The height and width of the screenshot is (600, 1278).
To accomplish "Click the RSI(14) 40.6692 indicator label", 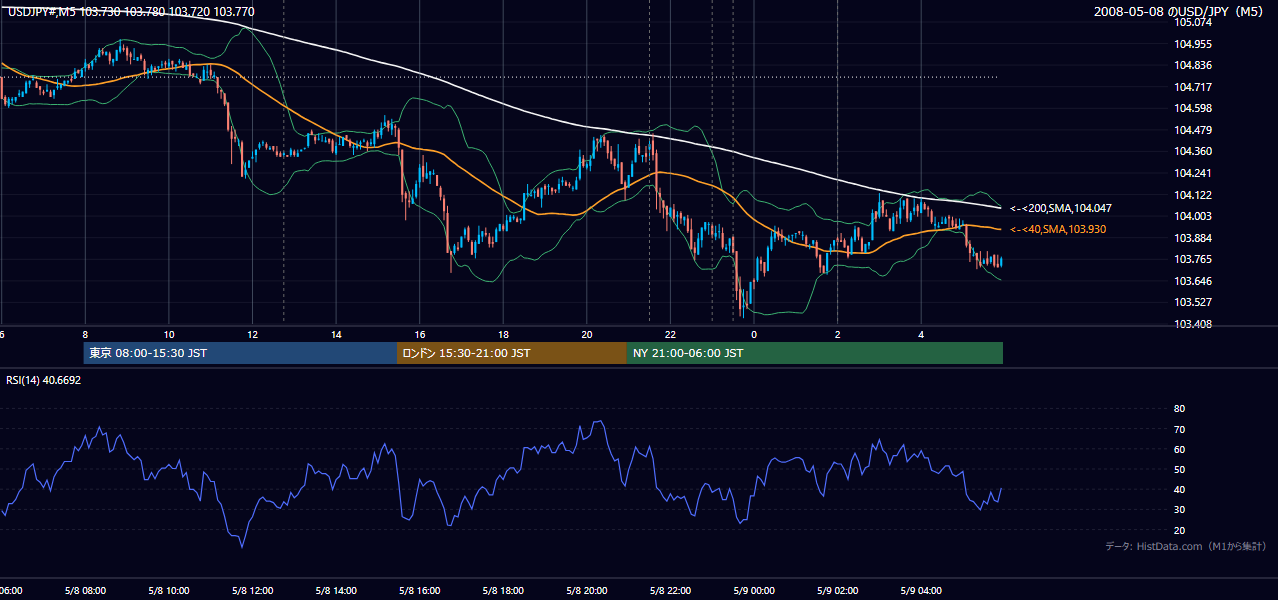I will [x=44, y=380].
